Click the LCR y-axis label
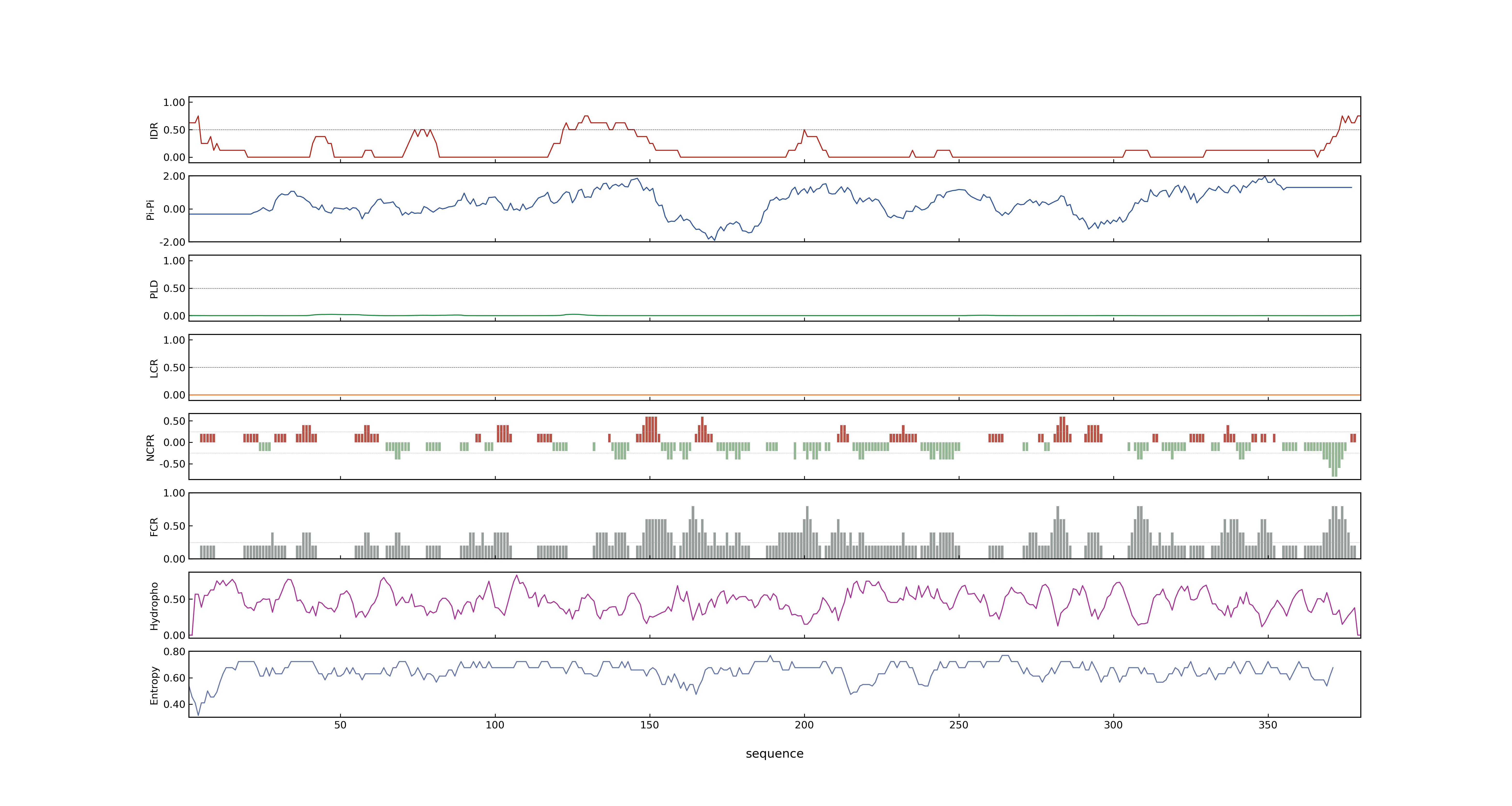Viewport: 1512px width, 806px height. tap(154, 368)
